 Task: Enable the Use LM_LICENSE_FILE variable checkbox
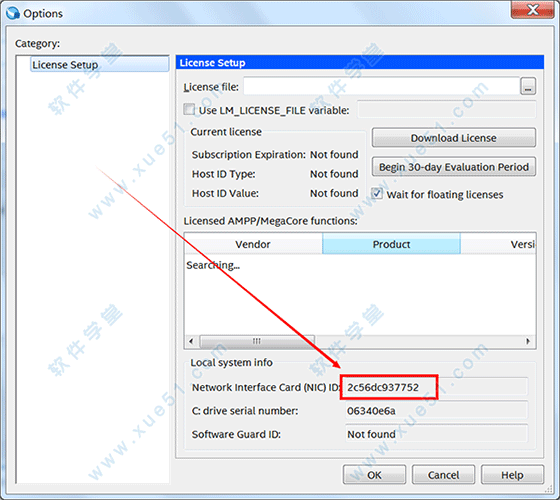coord(189,109)
